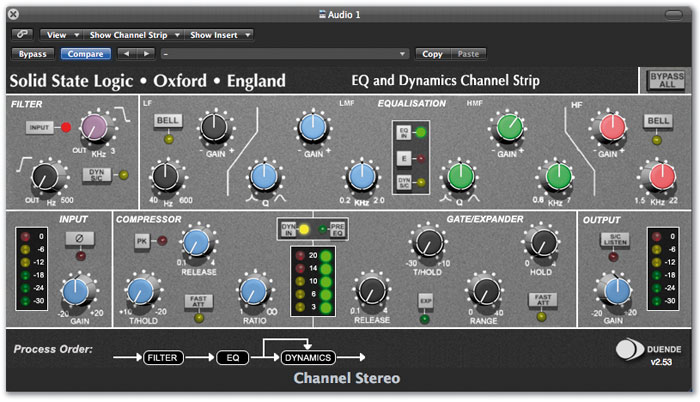
Task: Click the compressor RATIO knob
Action: coord(254,291)
